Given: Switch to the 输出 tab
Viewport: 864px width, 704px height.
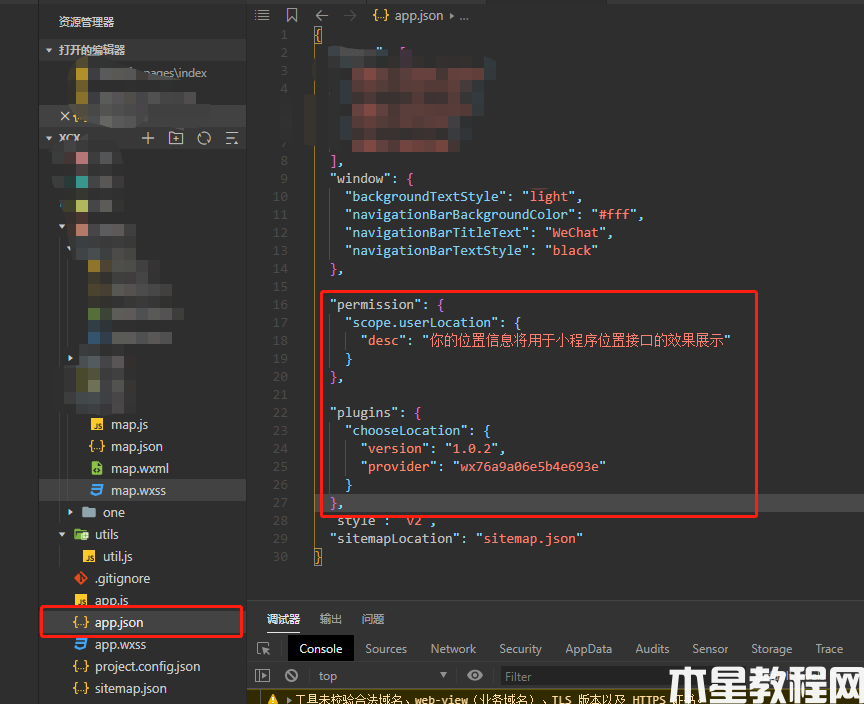Looking at the screenshot, I should 331,619.
